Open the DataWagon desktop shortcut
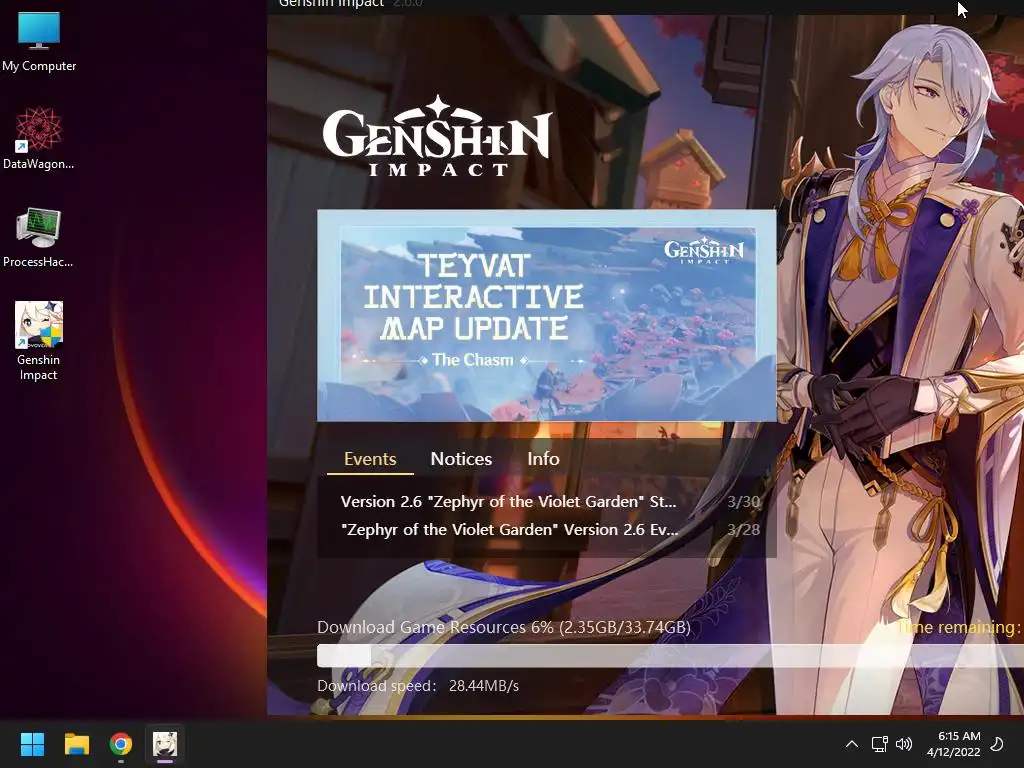This screenshot has height=768, width=1024. pos(39,138)
